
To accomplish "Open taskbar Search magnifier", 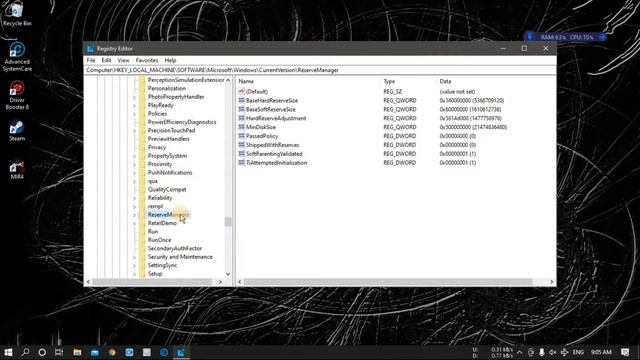I will (x=25, y=352).
